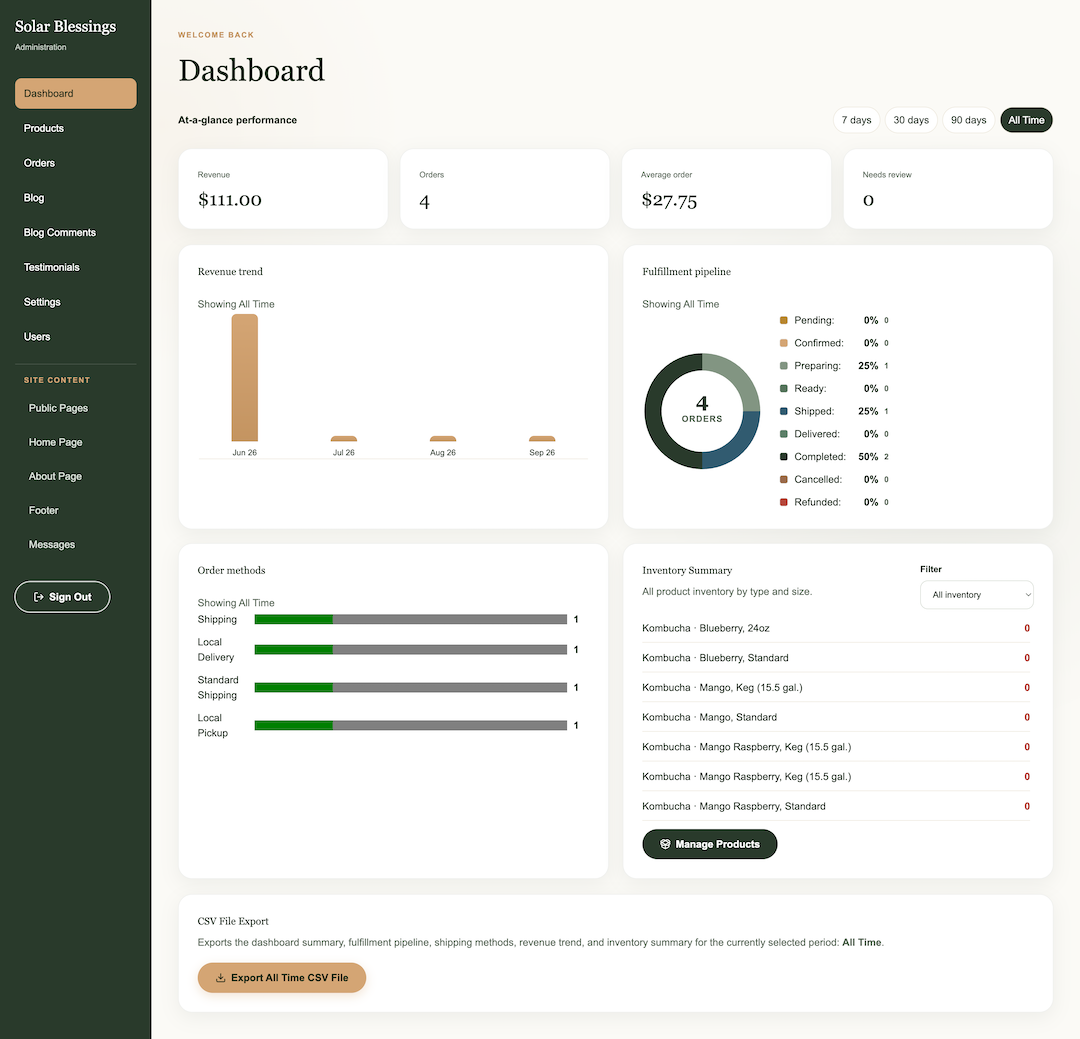Go to Products in the sidebar
This screenshot has width=1080, height=1039.
coord(76,128)
